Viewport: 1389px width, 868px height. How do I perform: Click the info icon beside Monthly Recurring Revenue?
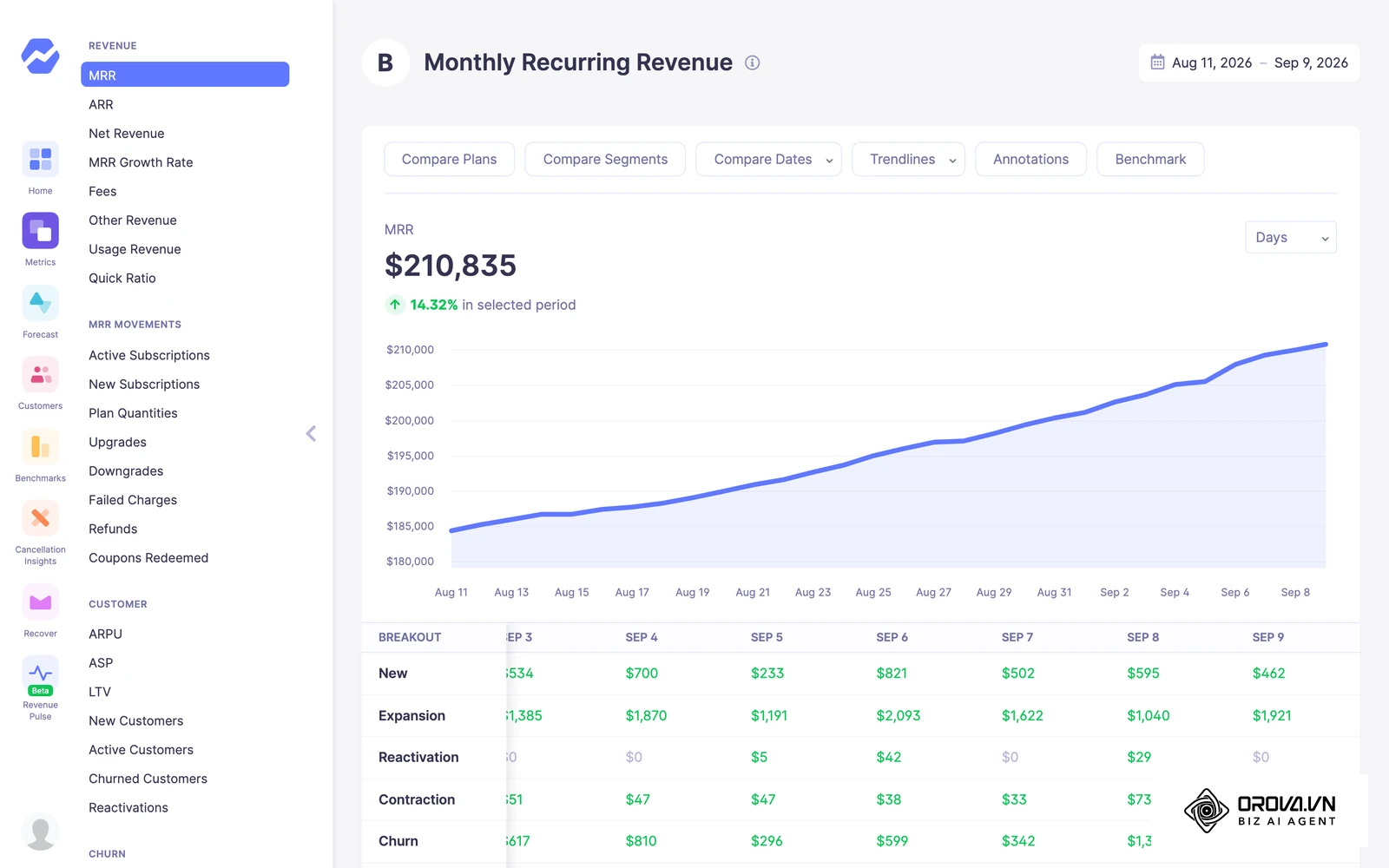point(753,62)
